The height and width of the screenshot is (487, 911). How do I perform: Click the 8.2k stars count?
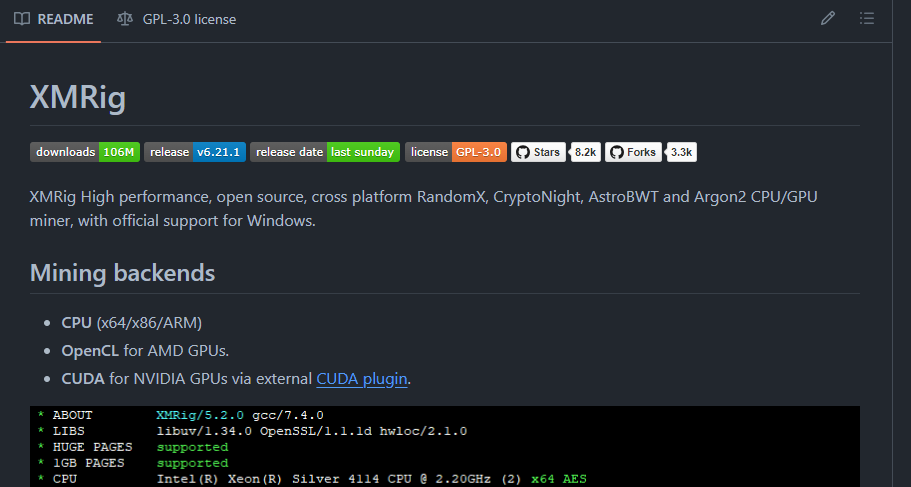586,152
